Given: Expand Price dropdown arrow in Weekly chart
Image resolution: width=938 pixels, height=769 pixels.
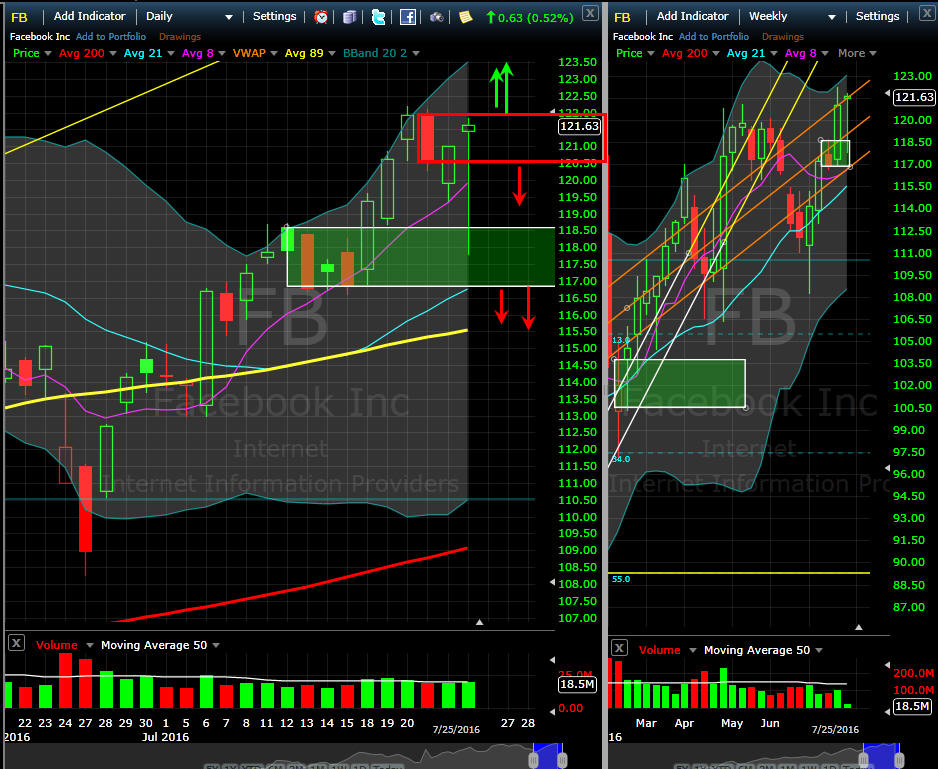Looking at the screenshot, I should pyautogui.click(x=650, y=53).
